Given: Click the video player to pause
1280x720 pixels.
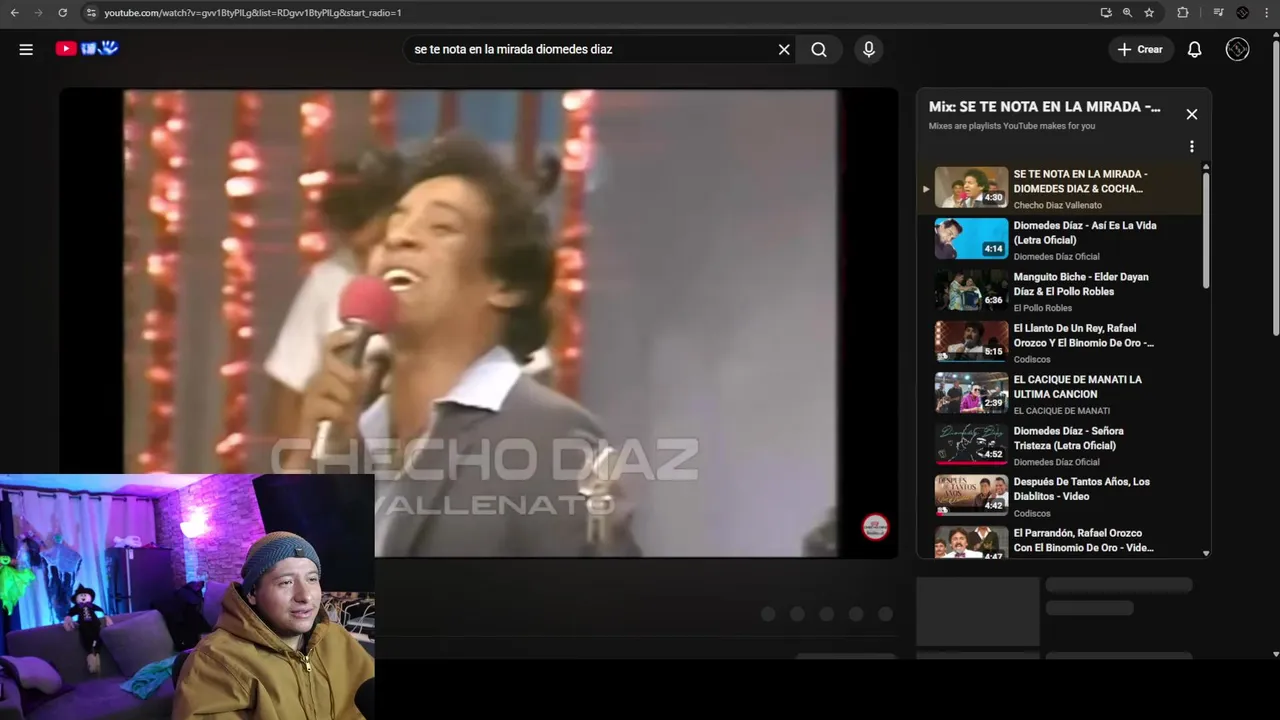Looking at the screenshot, I should (480, 322).
